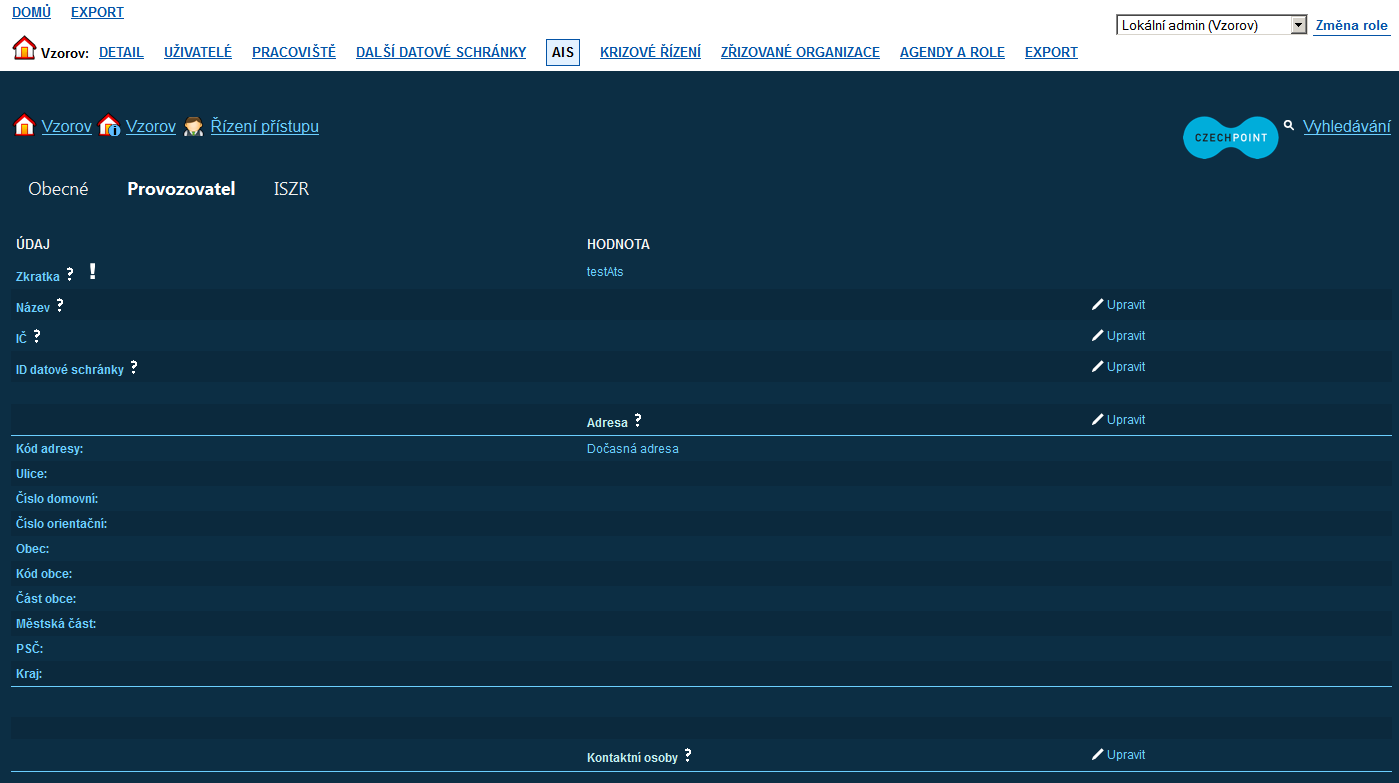
Task: Click the red house icon in the breadcrumb
Action: click(24, 125)
